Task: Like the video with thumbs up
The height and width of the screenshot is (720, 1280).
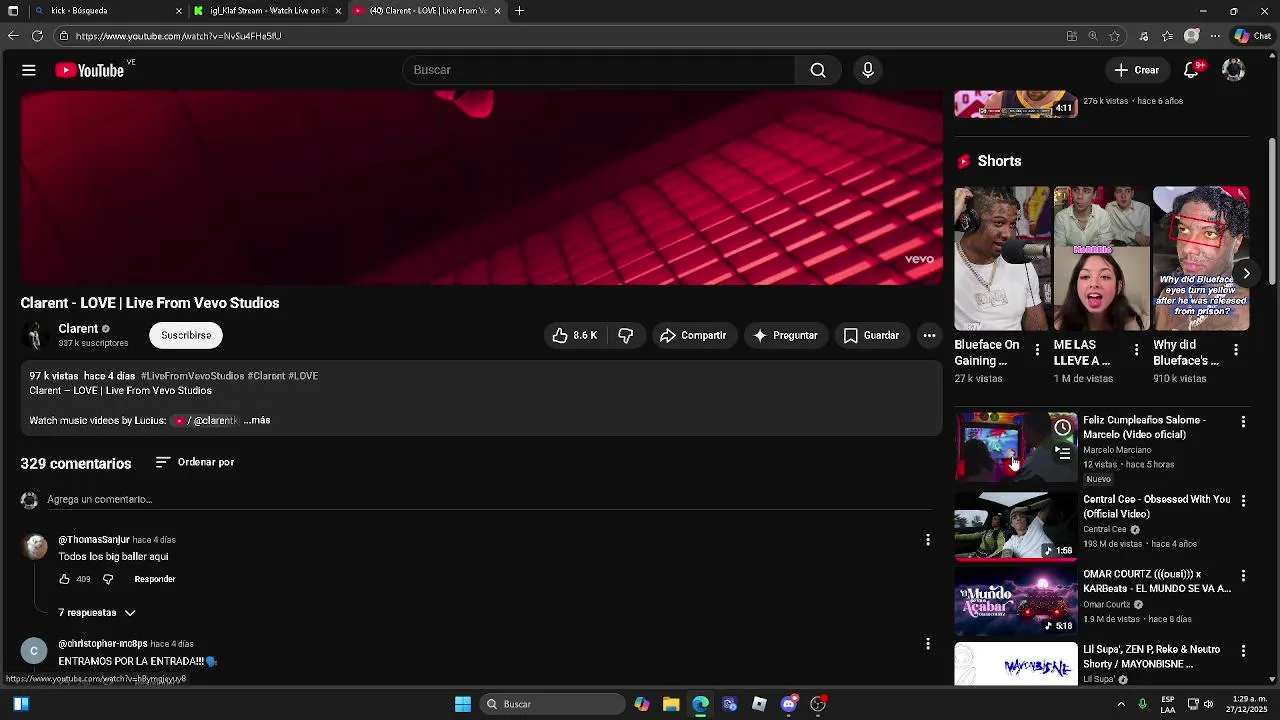Action: 574,336
